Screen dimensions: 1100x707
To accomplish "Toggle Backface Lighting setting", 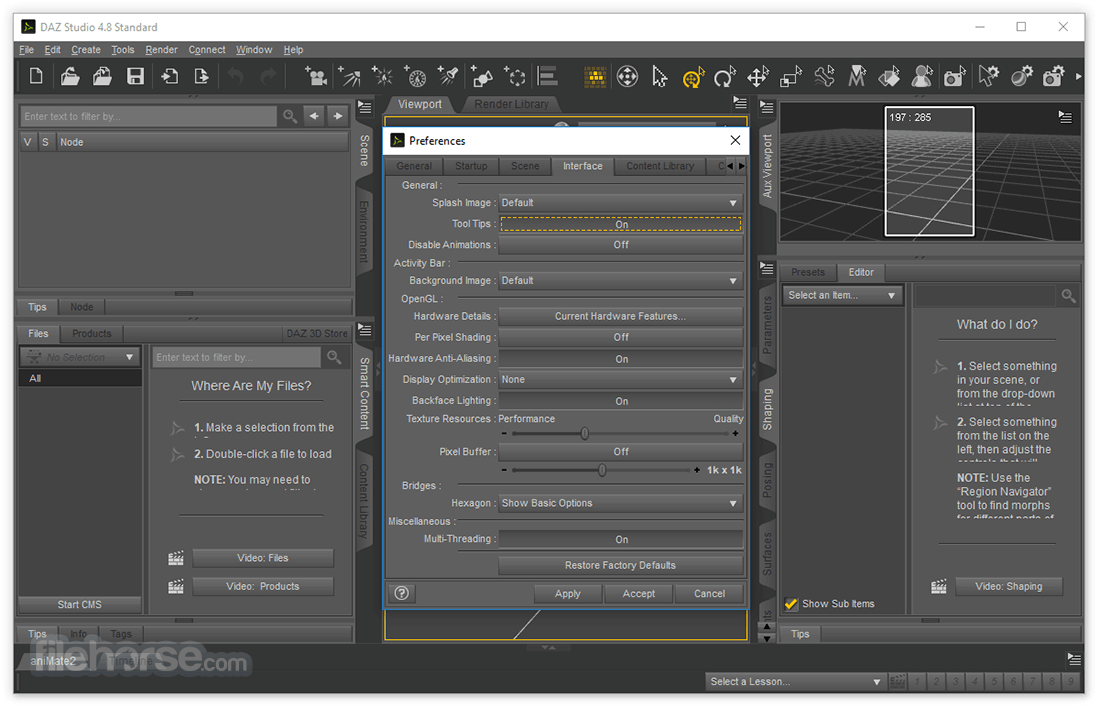I will [x=621, y=401].
